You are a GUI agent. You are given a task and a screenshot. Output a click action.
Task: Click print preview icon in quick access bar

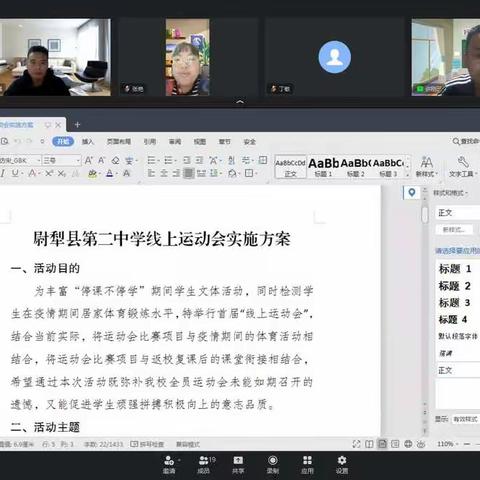pyautogui.click(x=4, y=141)
